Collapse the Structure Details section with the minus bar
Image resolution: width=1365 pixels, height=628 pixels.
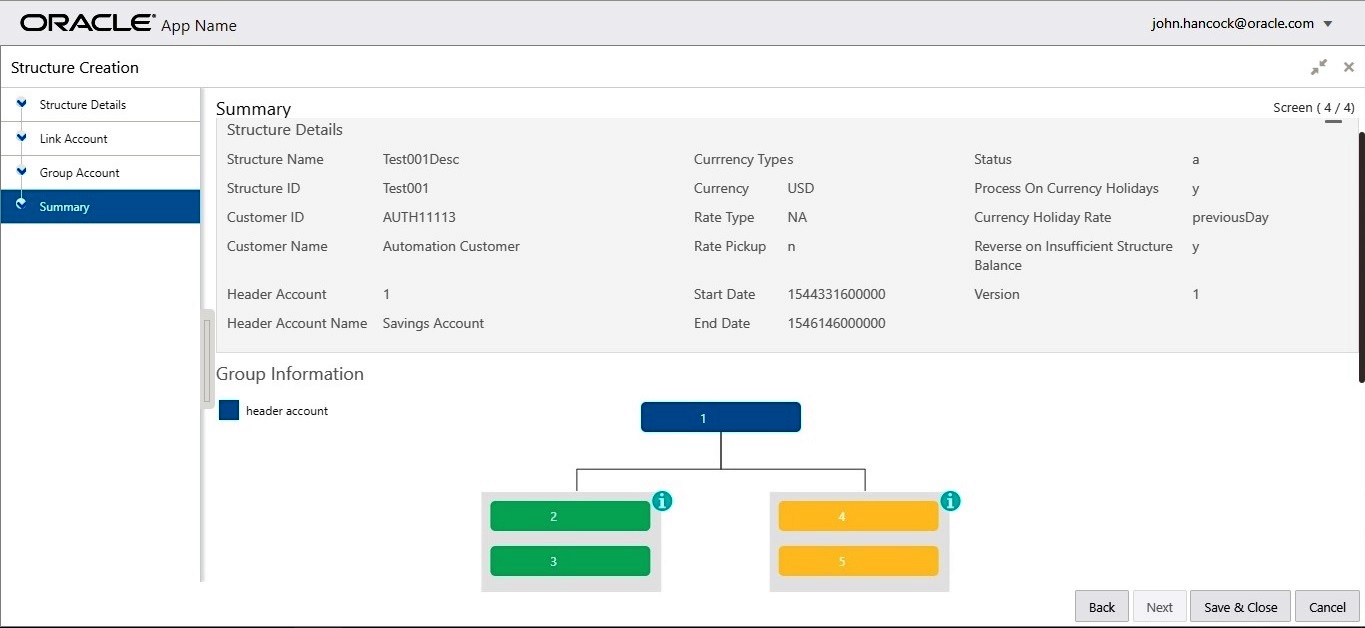tap(1333, 122)
